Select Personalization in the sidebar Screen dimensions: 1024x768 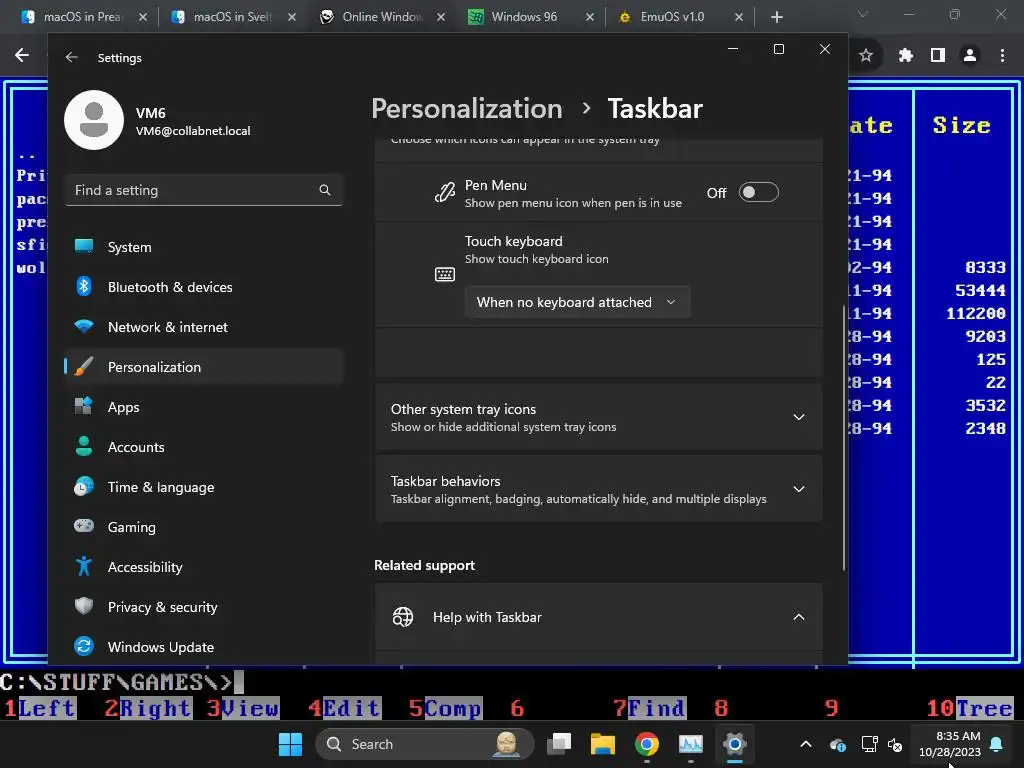pos(204,367)
